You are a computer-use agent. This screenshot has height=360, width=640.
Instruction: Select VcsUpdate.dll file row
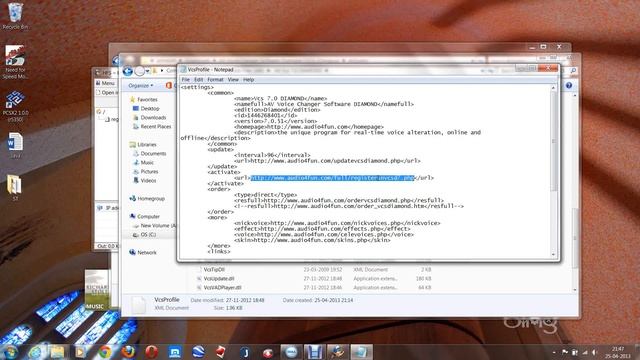click(x=313, y=278)
